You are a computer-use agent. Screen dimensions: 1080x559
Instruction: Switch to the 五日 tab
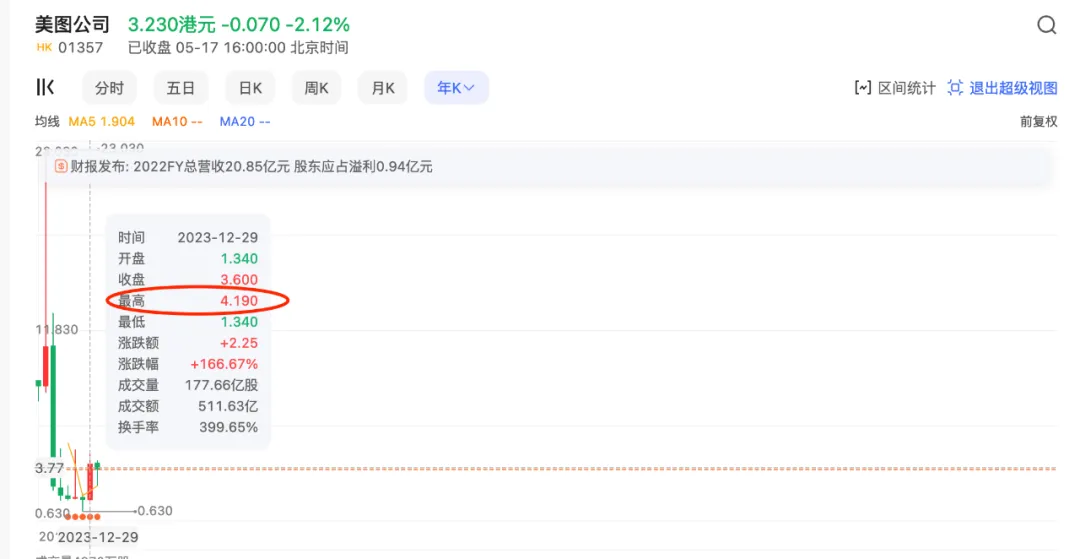180,88
